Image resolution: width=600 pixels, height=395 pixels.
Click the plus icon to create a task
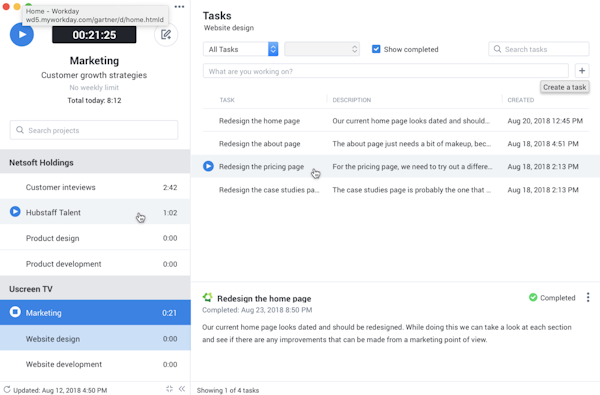click(x=582, y=71)
